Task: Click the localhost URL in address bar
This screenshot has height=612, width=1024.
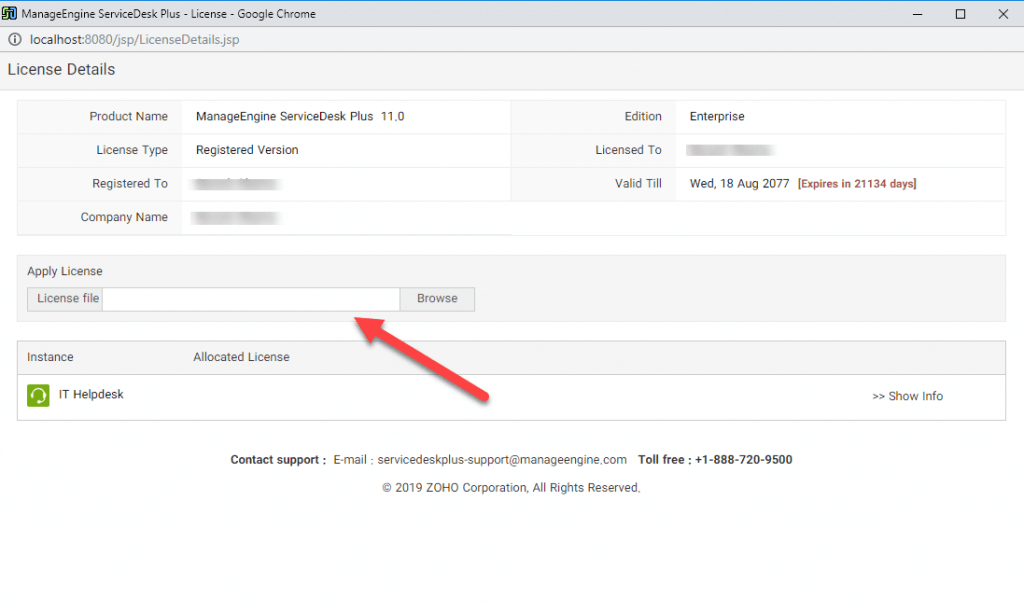Action: [135, 39]
